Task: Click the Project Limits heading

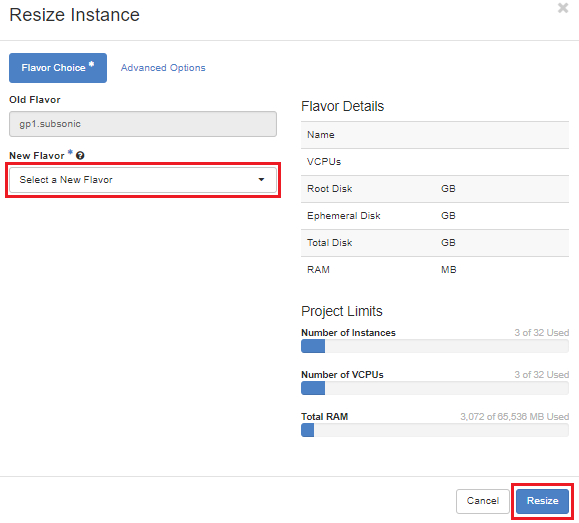Action: coord(342,311)
